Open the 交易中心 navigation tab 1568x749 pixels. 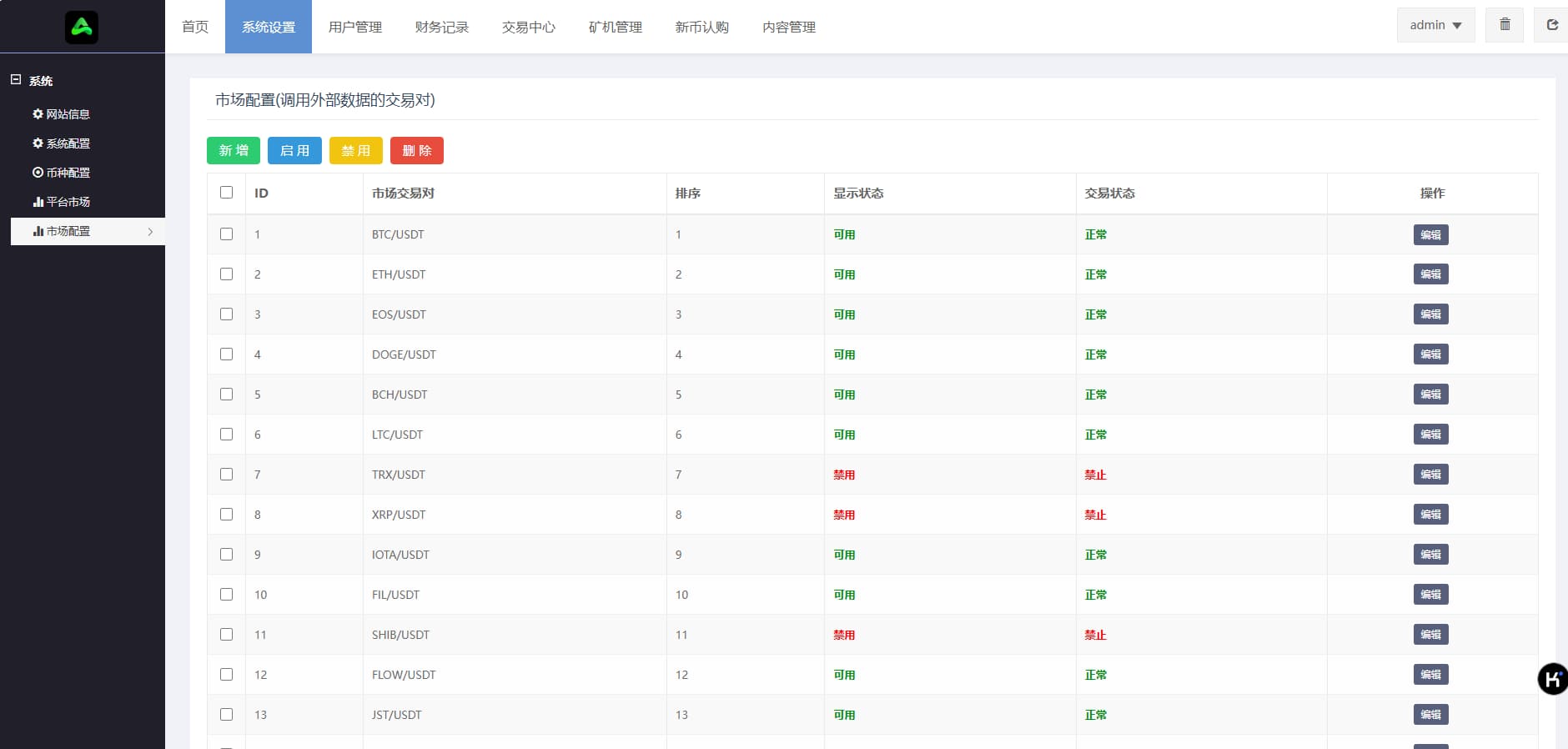[x=528, y=27]
